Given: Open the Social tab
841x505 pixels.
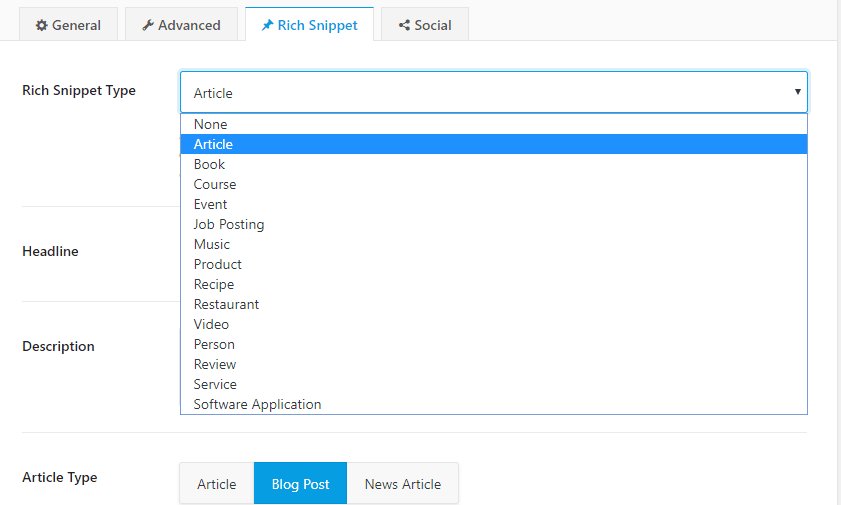Looking at the screenshot, I should pos(425,24).
